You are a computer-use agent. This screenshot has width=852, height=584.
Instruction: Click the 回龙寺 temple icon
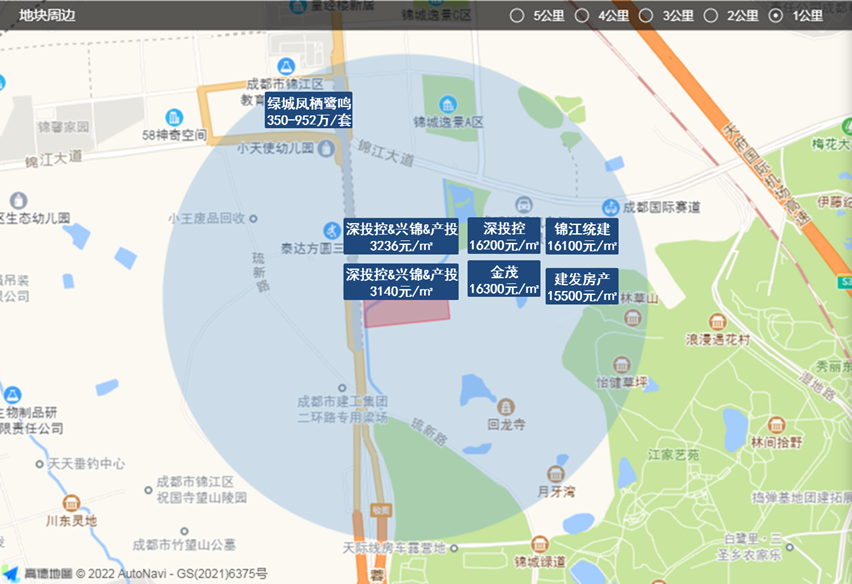pyautogui.click(x=506, y=406)
